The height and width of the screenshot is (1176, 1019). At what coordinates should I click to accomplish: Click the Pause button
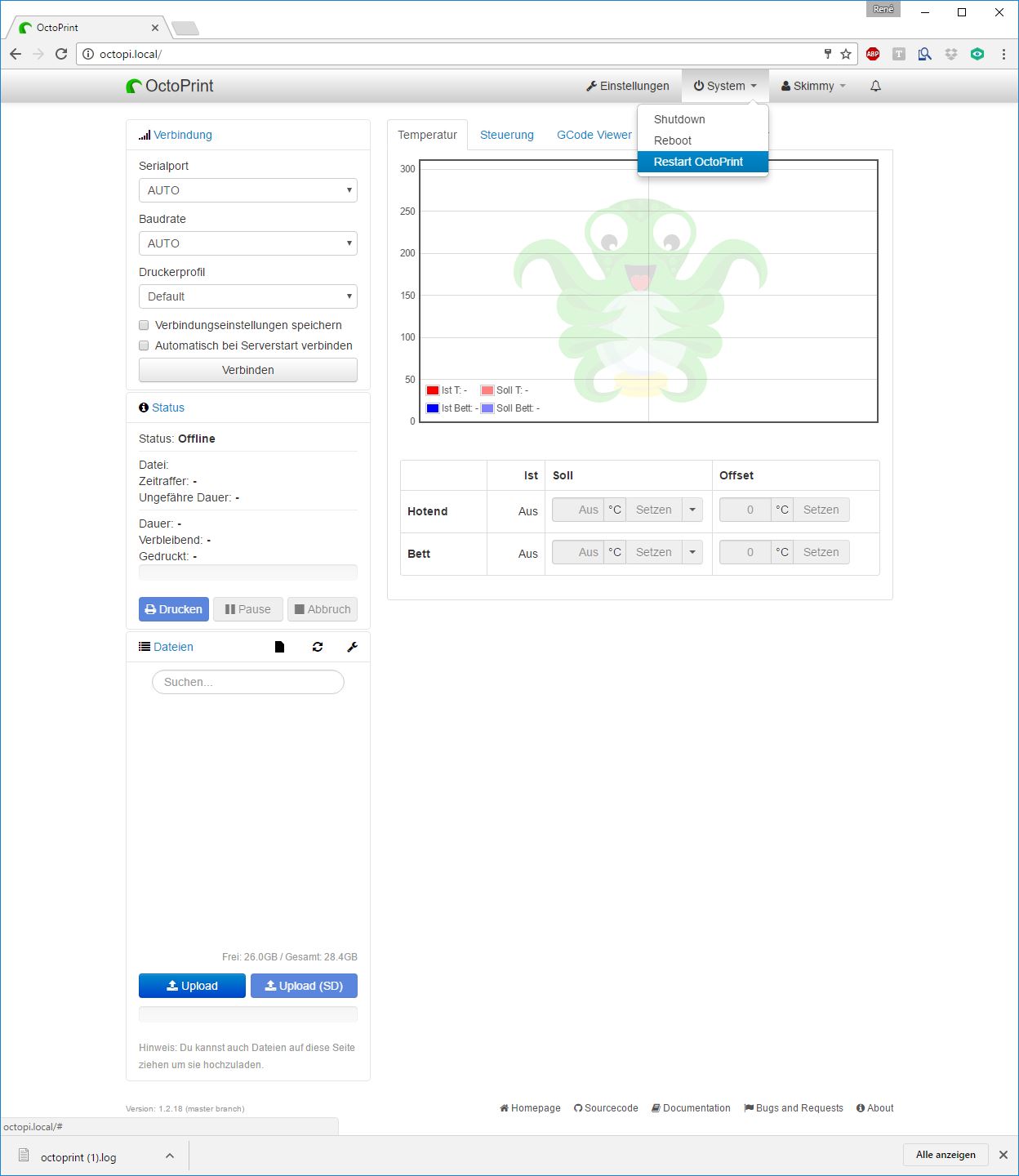(x=248, y=609)
